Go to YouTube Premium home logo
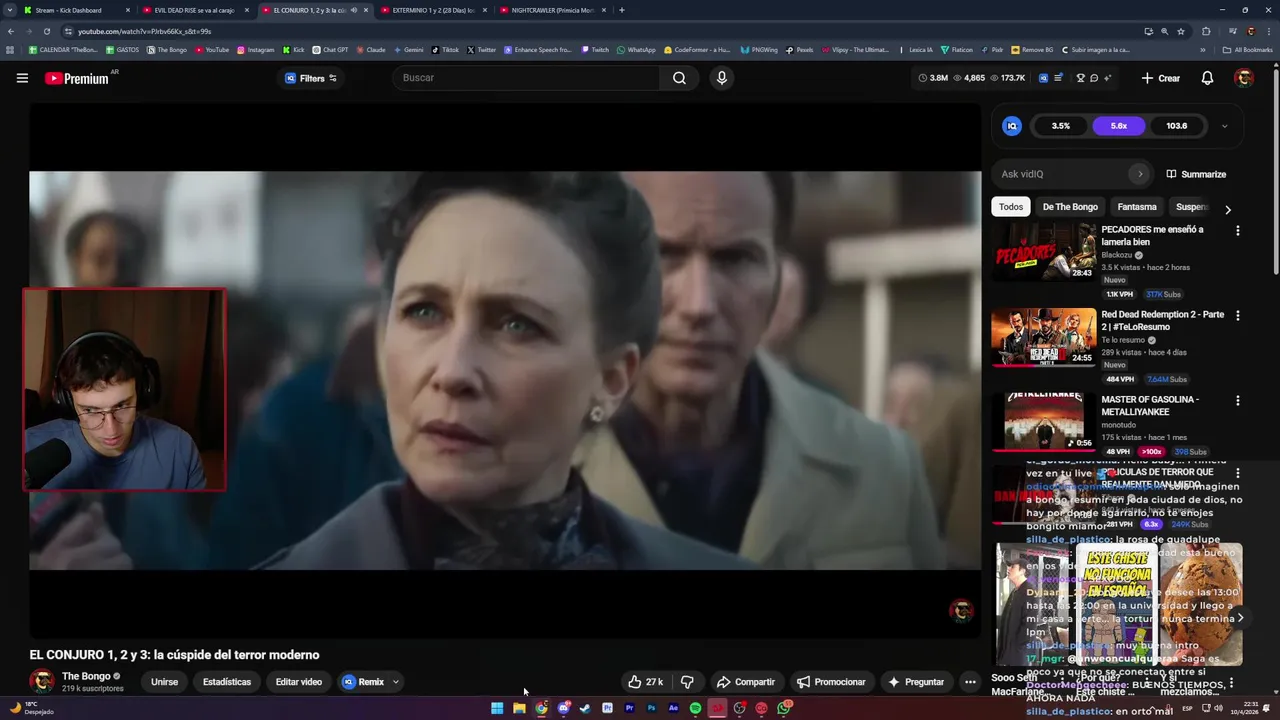 click(77, 78)
